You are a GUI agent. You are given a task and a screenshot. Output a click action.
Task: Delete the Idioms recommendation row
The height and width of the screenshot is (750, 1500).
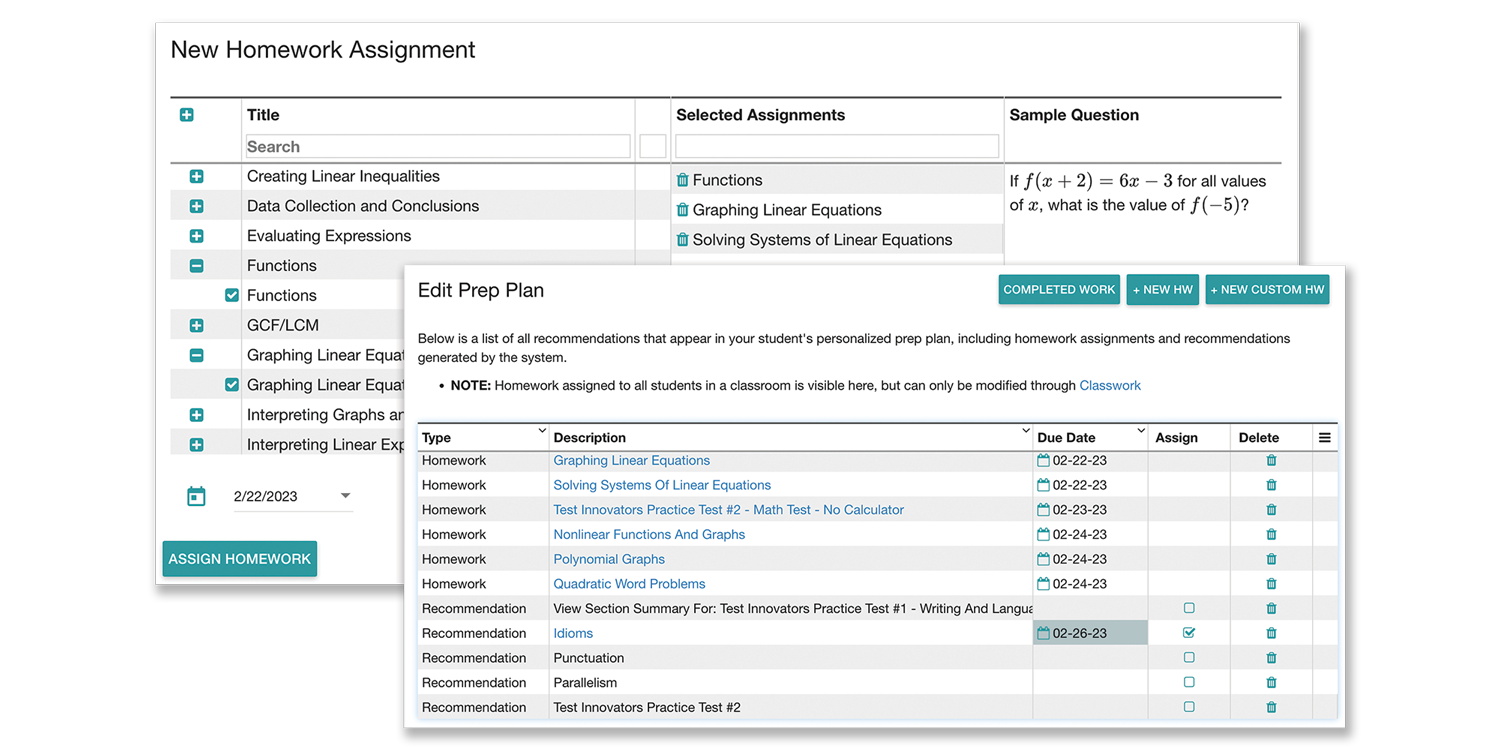pos(1271,634)
